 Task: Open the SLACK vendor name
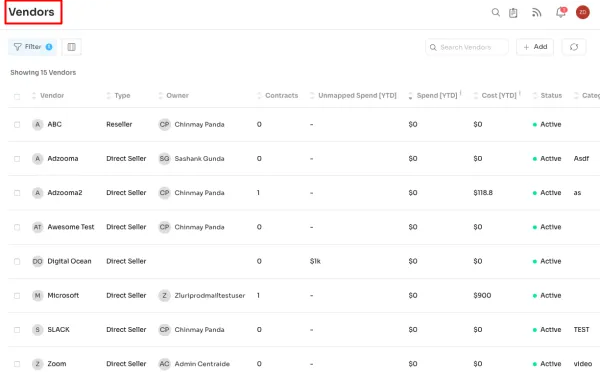tap(59, 329)
